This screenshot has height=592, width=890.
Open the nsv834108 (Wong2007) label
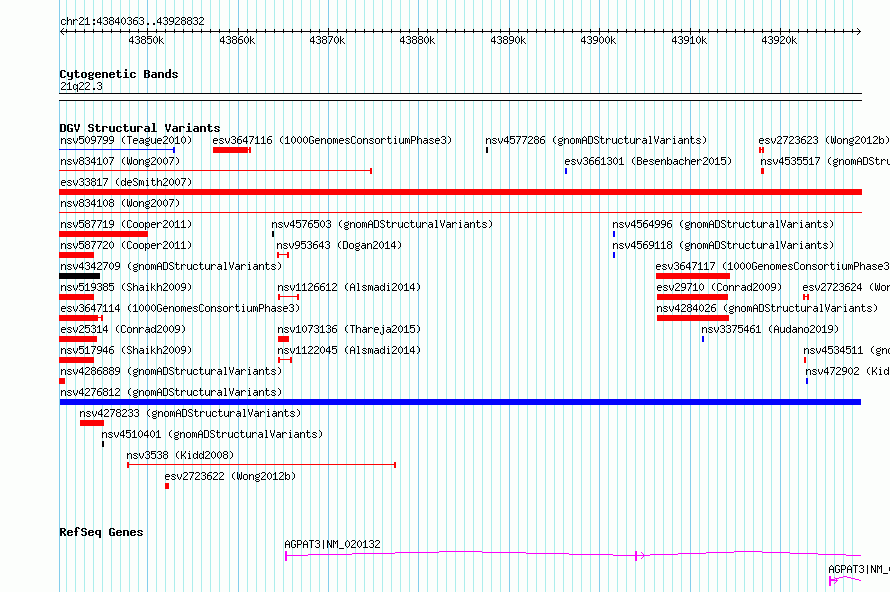tap(120, 203)
